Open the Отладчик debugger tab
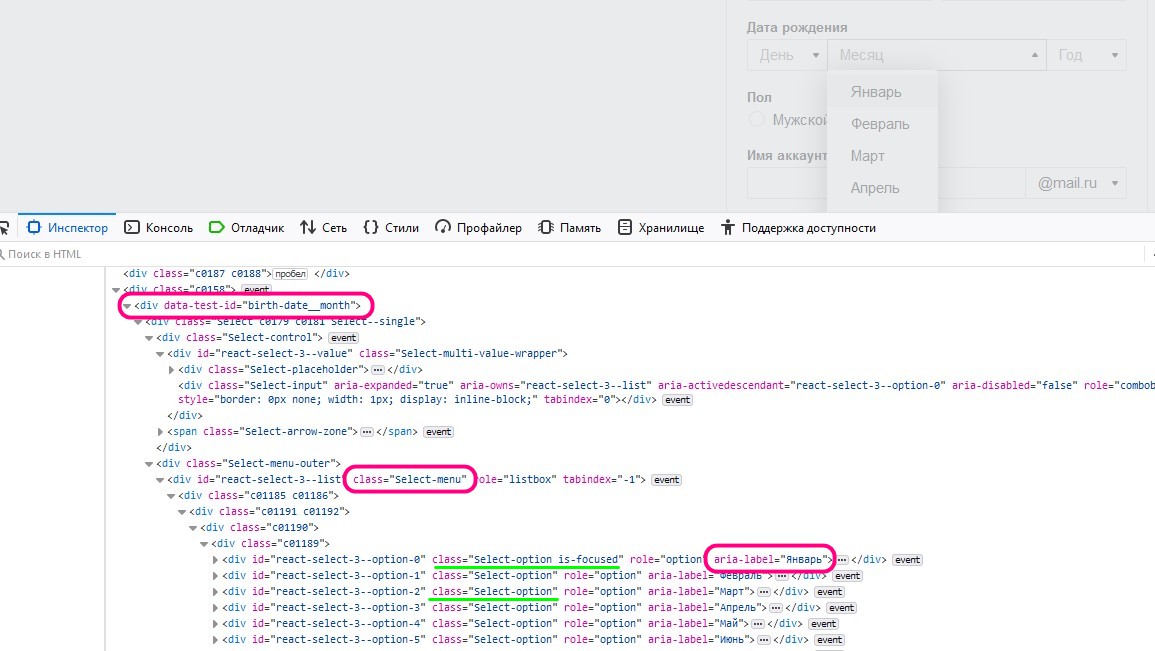The image size is (1155, 651). (x=247, y=228)
